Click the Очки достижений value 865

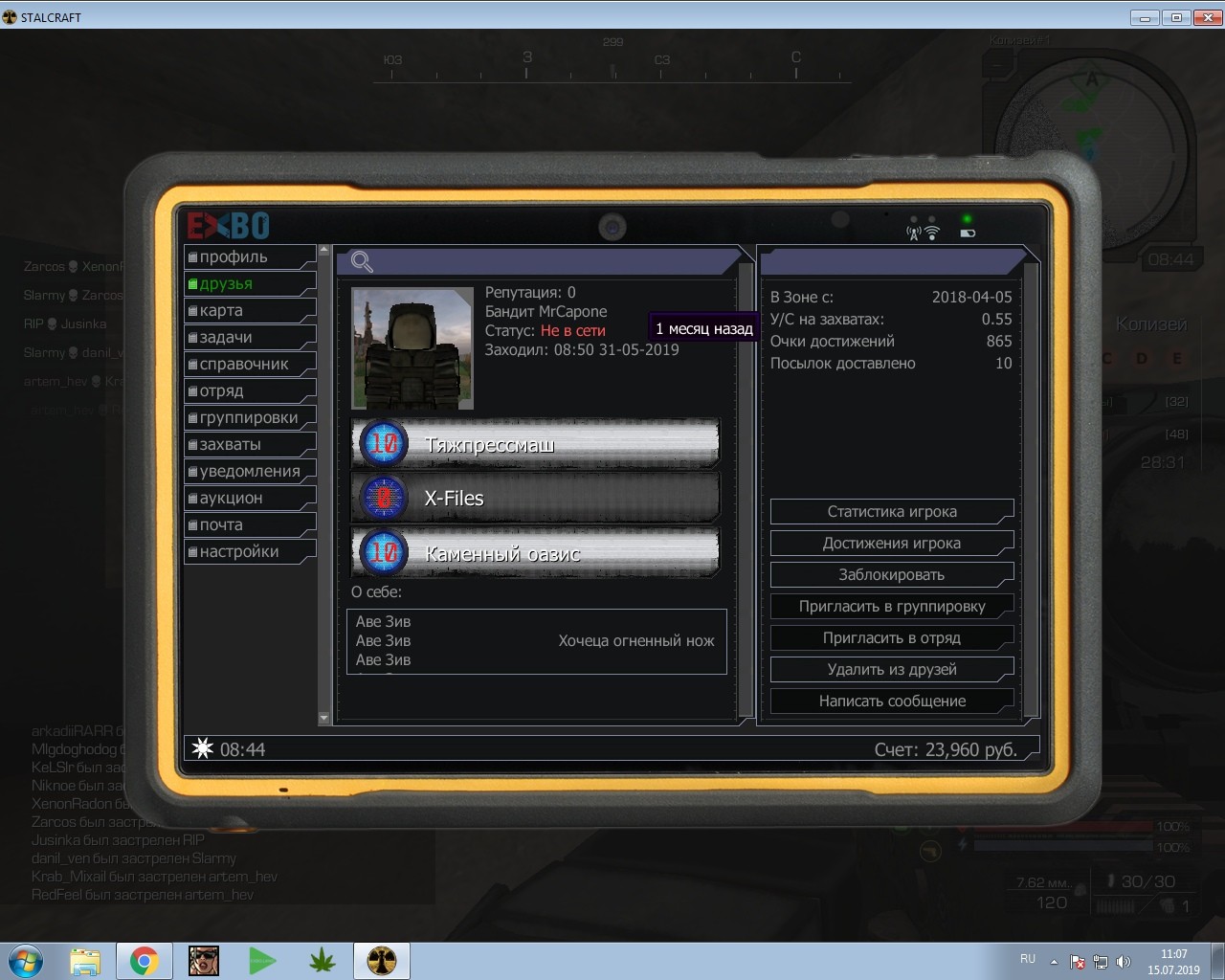click(999, 342)
